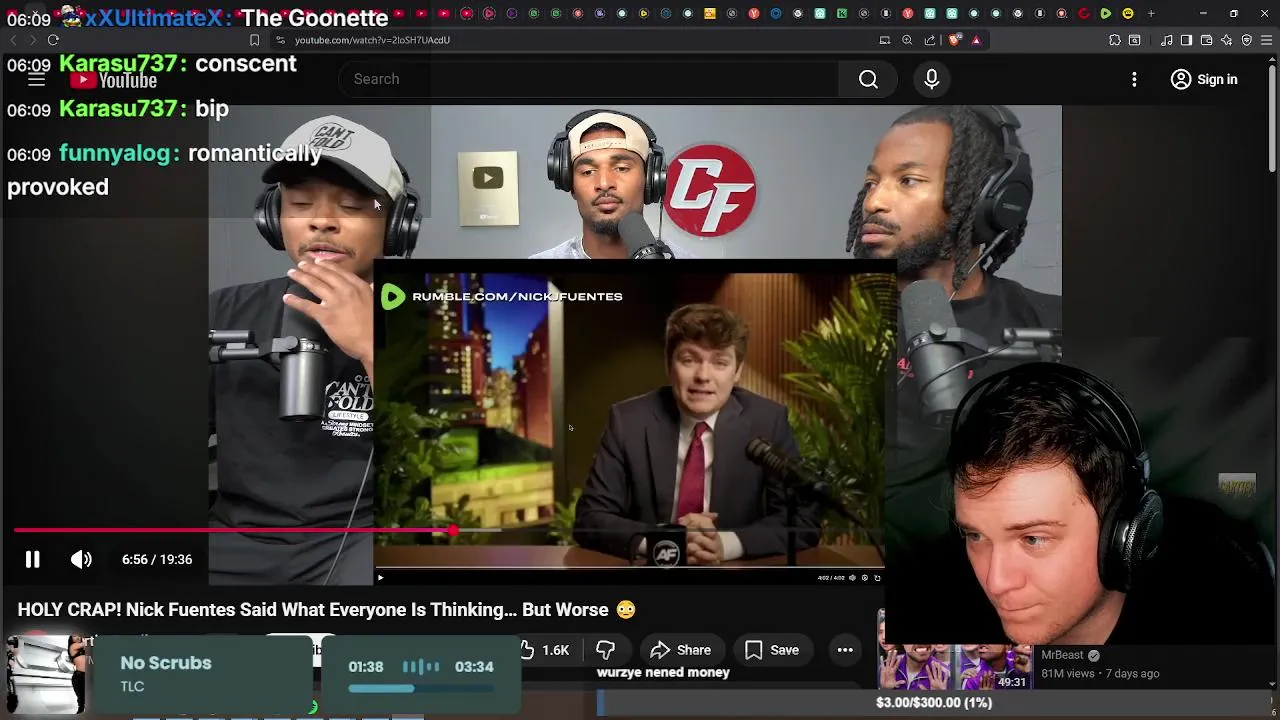The height and width of the screenshot is (720, 1280).
Task: Focus the YouTube Search field
Action: (590, 79)
